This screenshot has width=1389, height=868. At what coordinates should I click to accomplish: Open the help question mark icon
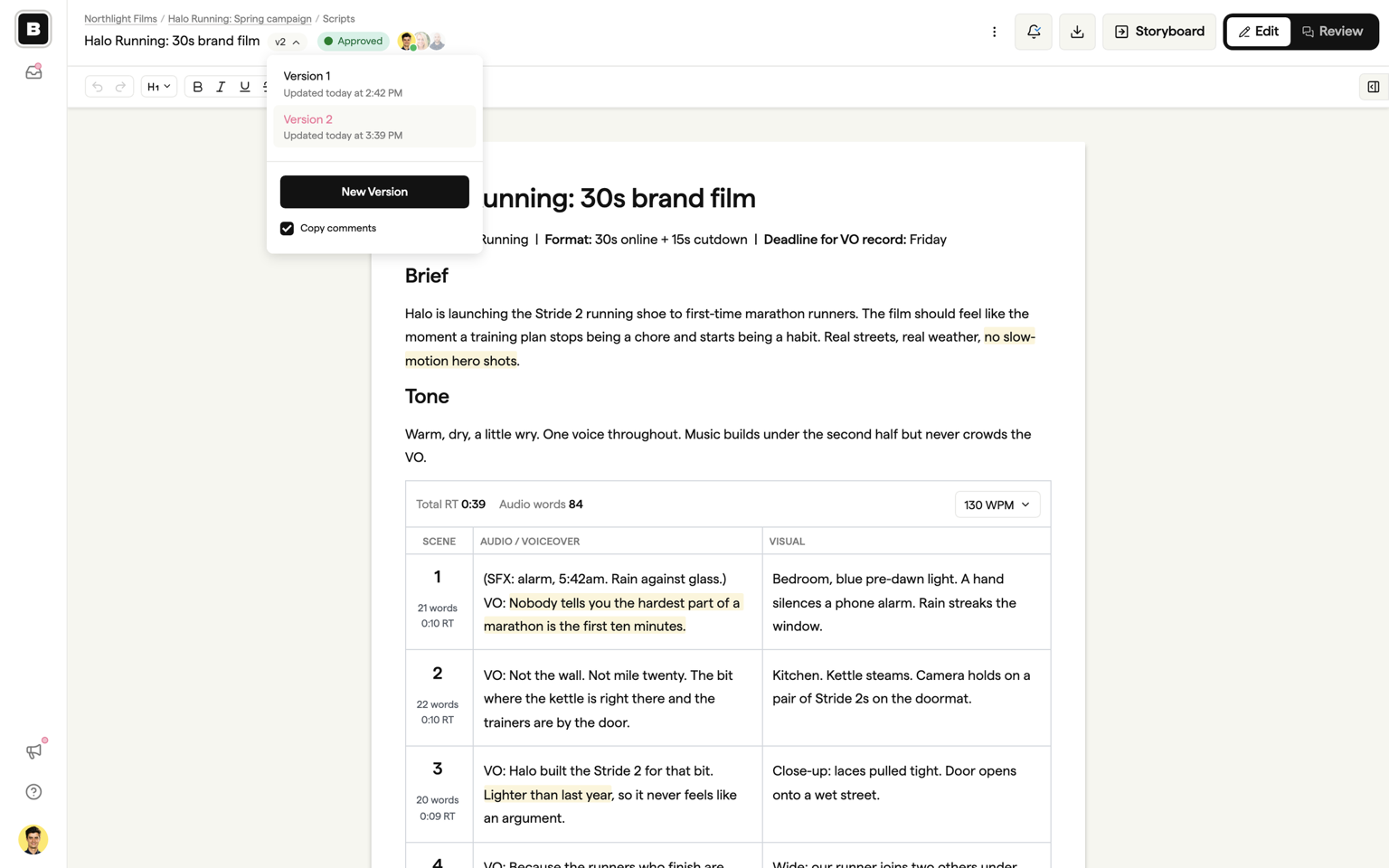tap(33, 792)
